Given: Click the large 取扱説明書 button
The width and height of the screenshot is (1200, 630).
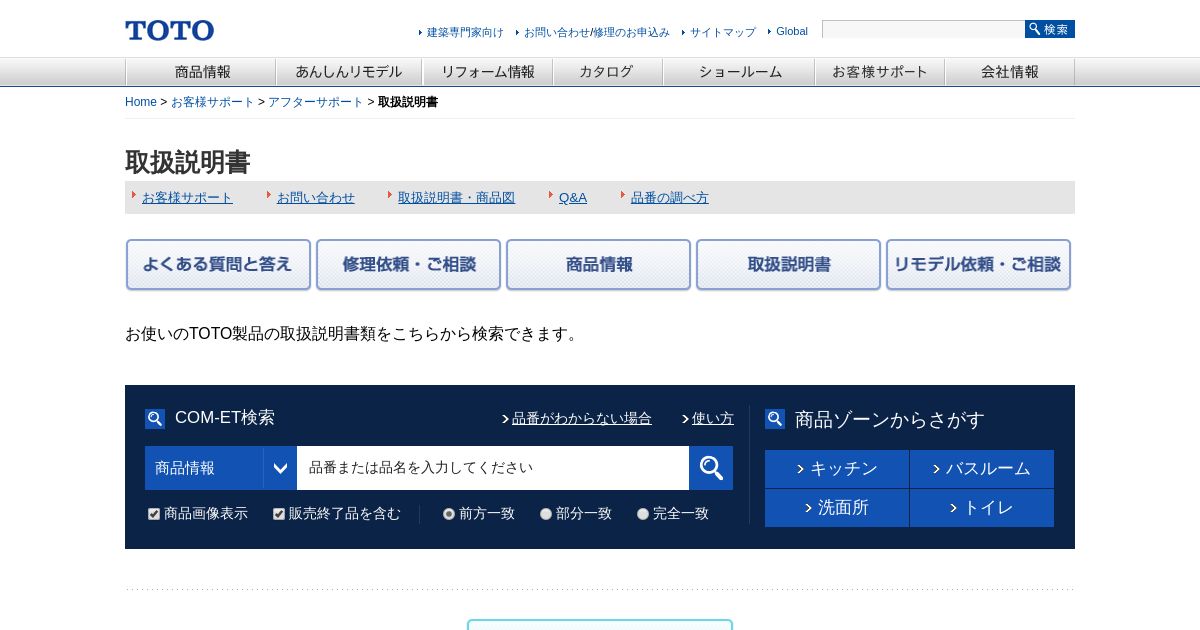Looking at the screenshot, I should point(788,265).
